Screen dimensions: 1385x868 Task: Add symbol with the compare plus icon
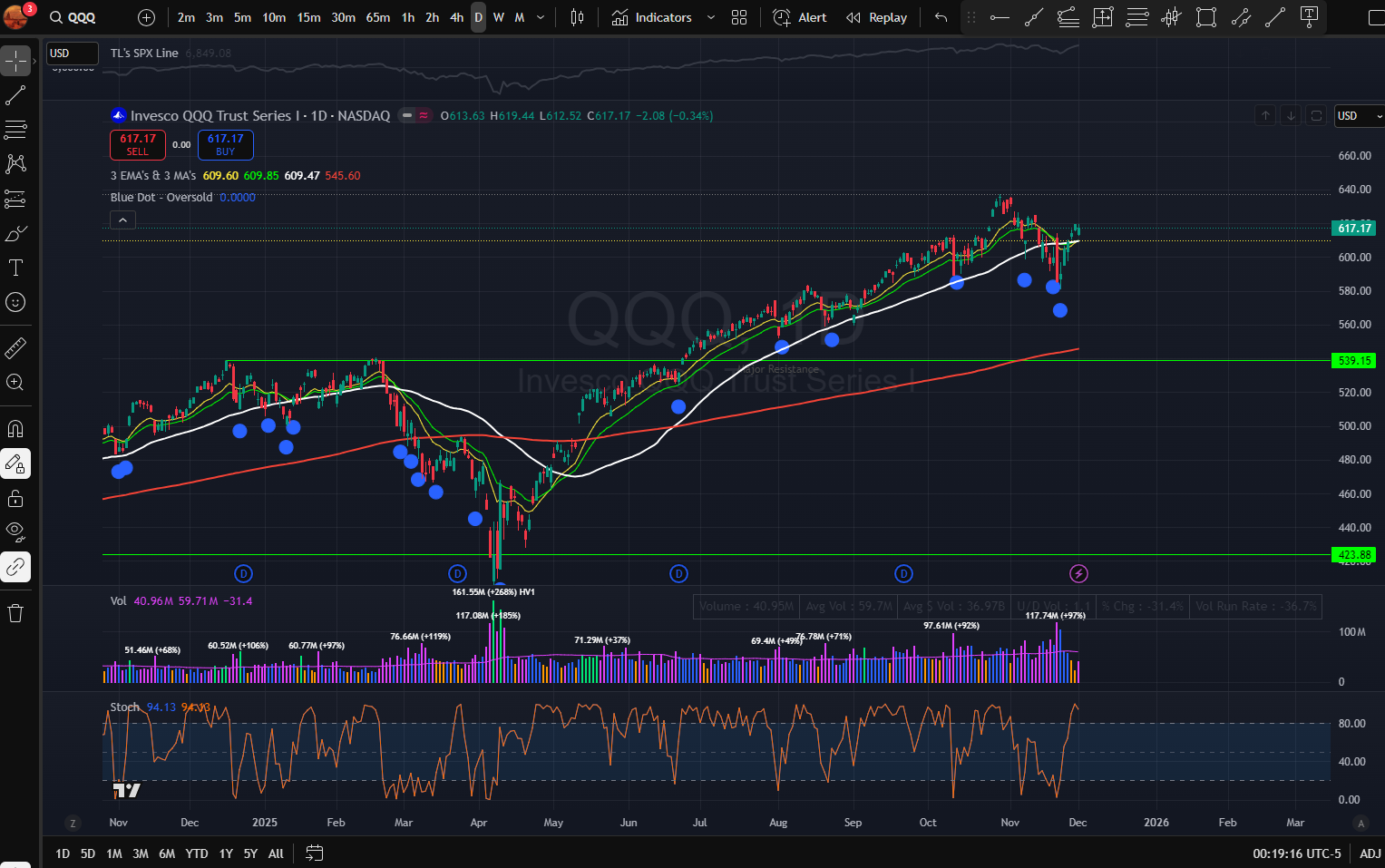[x=146, y=17]
